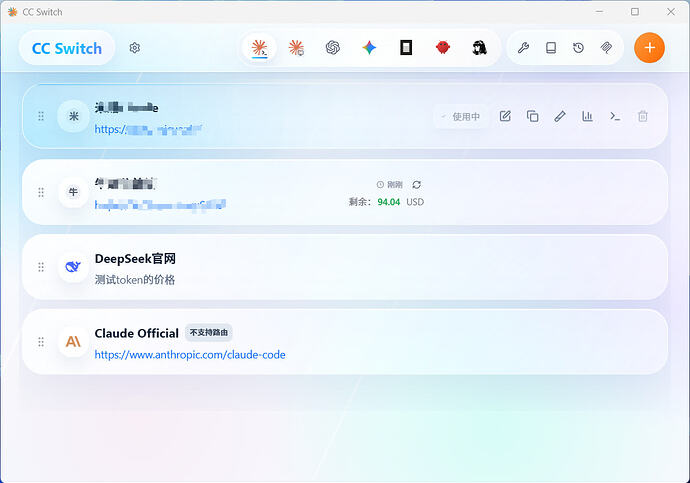
Task: Click the blurred name of the active provider
Action: (126, 107)
